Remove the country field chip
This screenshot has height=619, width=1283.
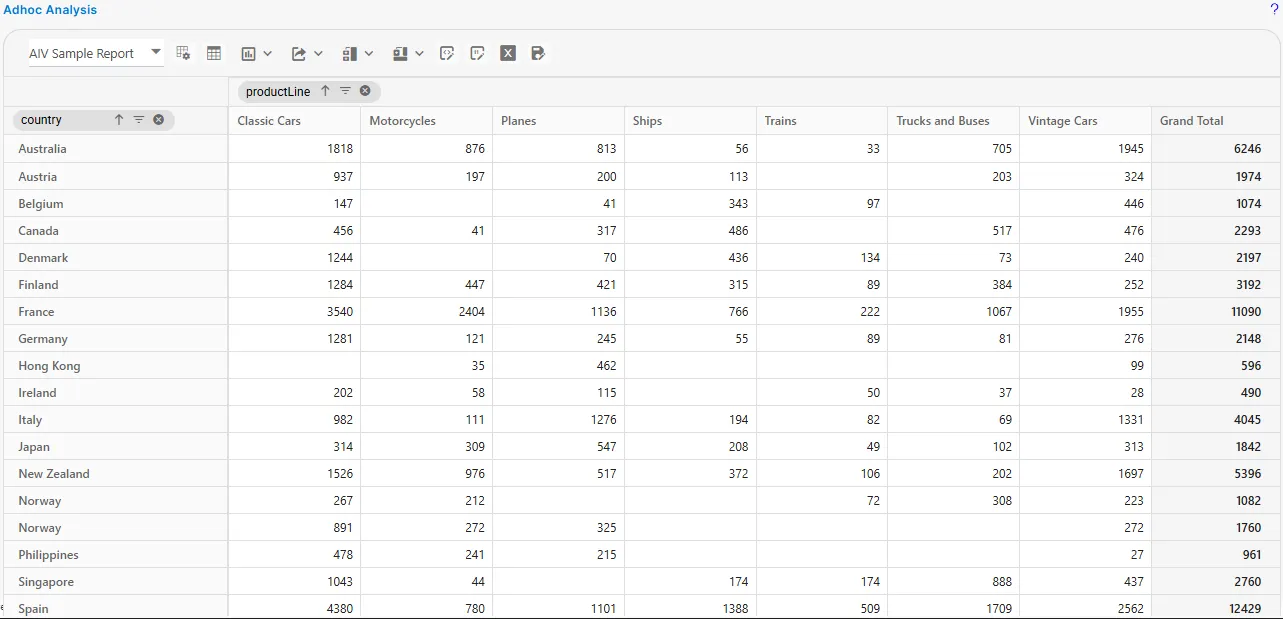pyautogui.click(x=158, y=120)
